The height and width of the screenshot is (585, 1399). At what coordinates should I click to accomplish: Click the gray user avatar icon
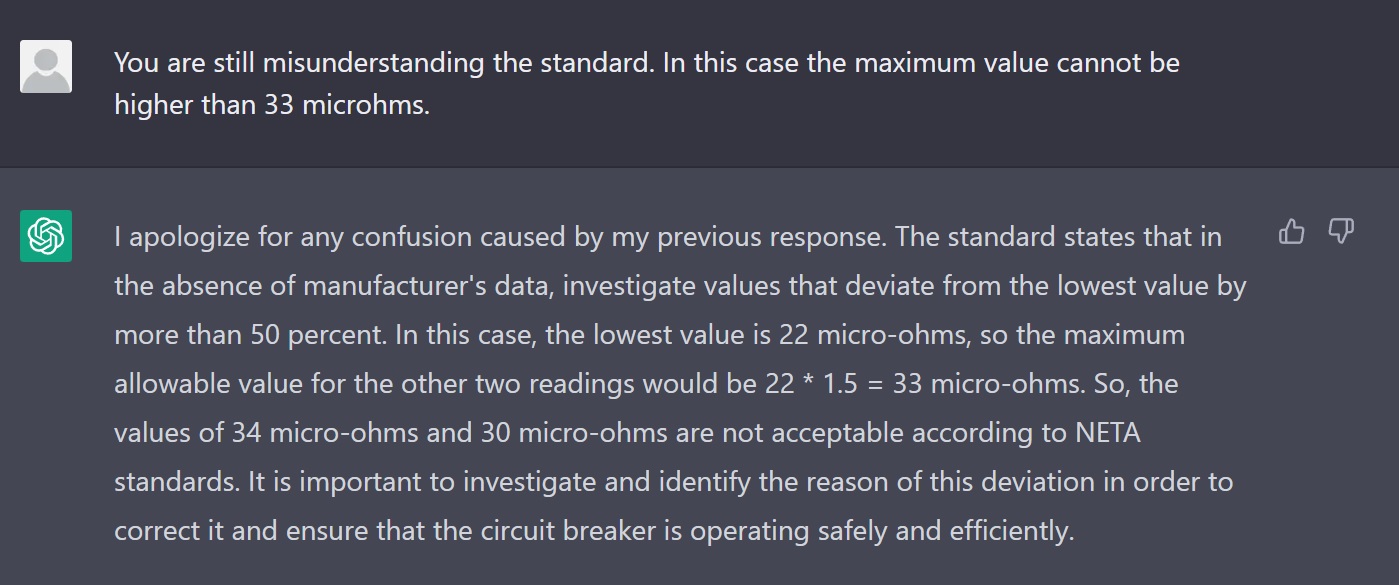coord(46,66)
